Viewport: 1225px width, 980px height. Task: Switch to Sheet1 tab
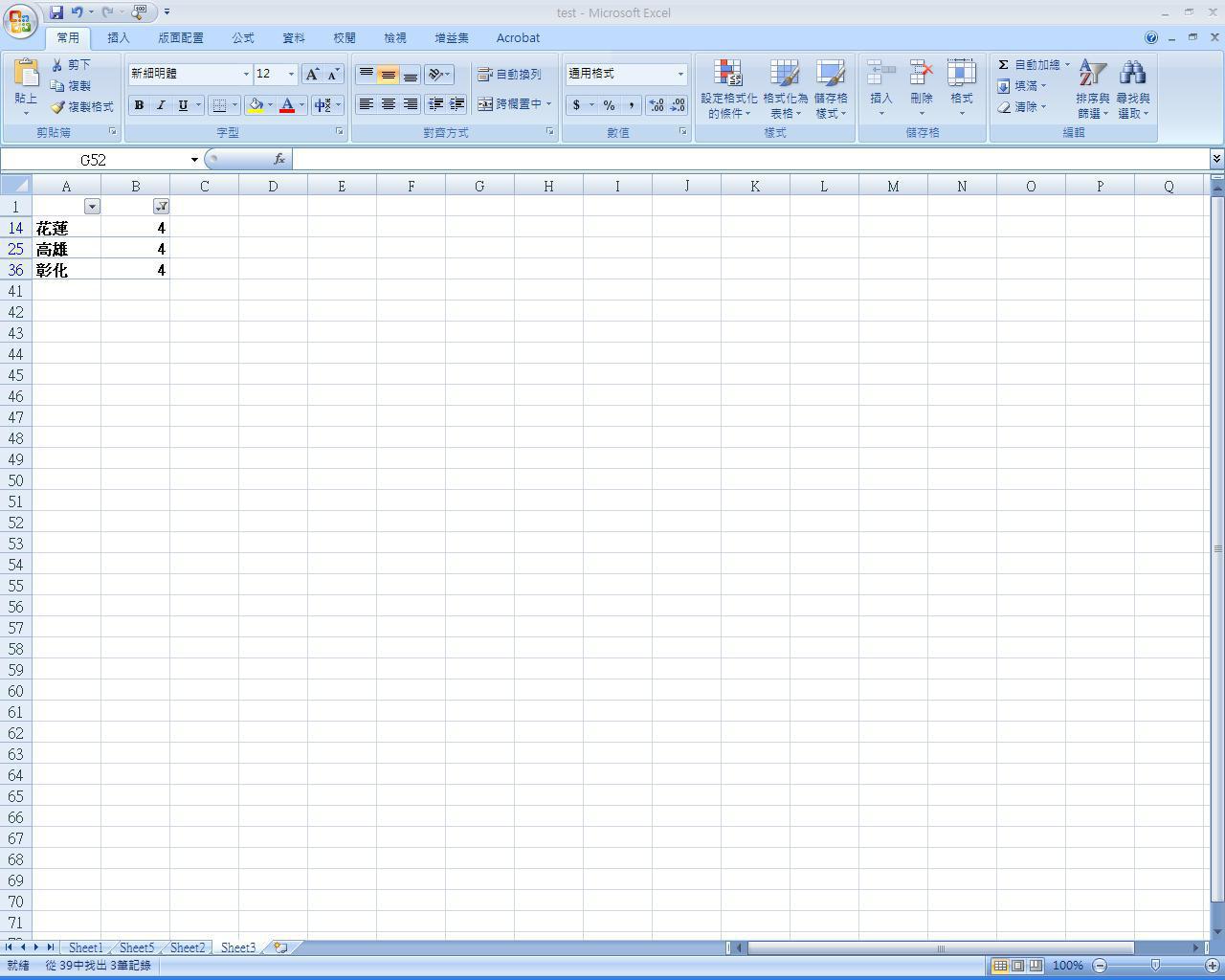click(85, 947)
